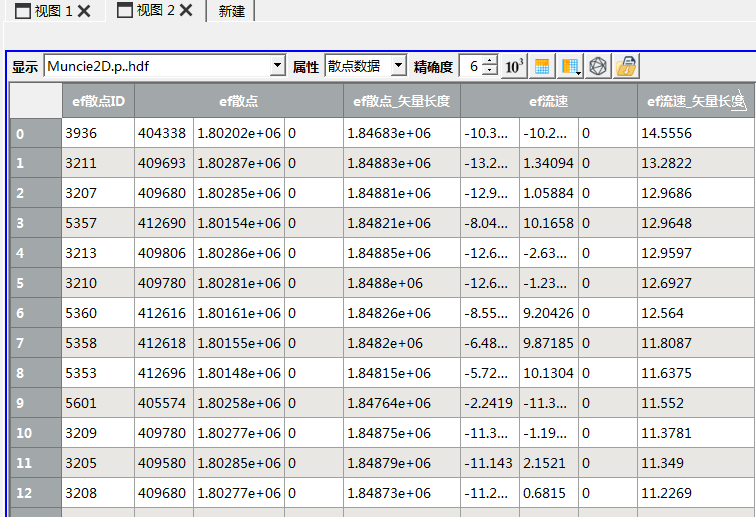This screenshot has width=756, height=517.
Task: Click velocity cell 0.6815
Action: (549, 493)
